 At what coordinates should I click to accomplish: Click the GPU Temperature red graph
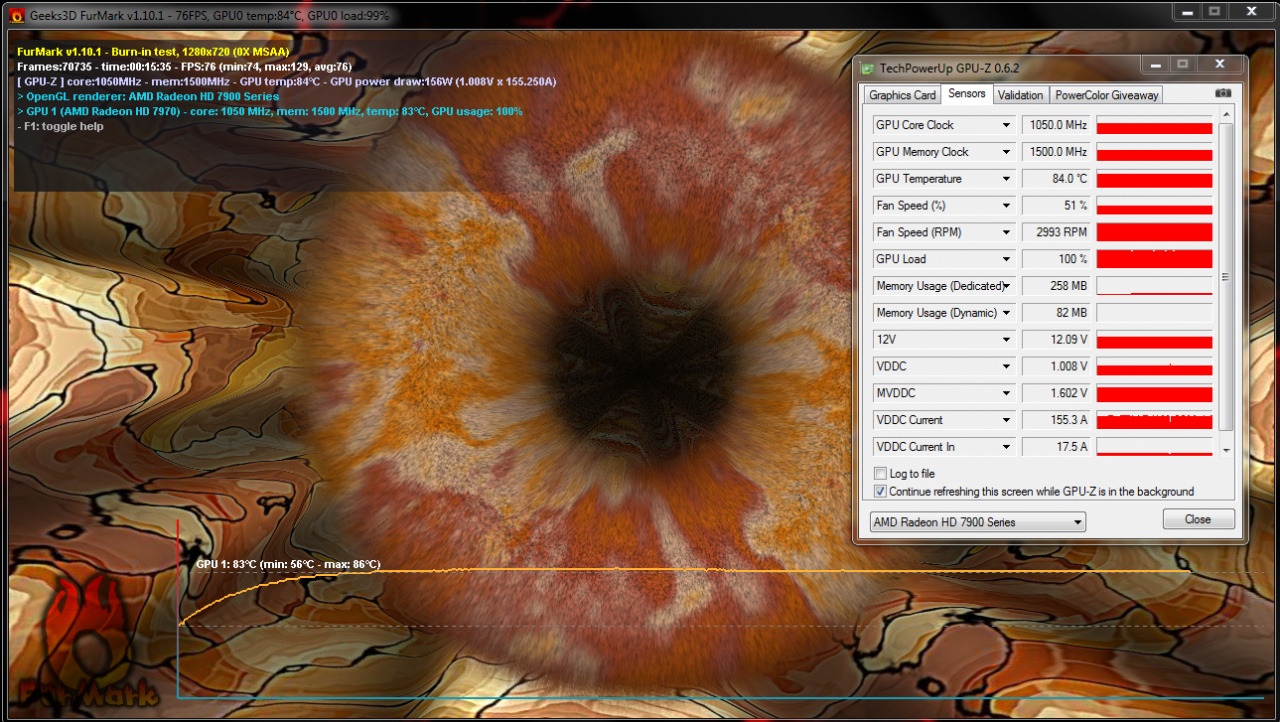pos(1154,179)
